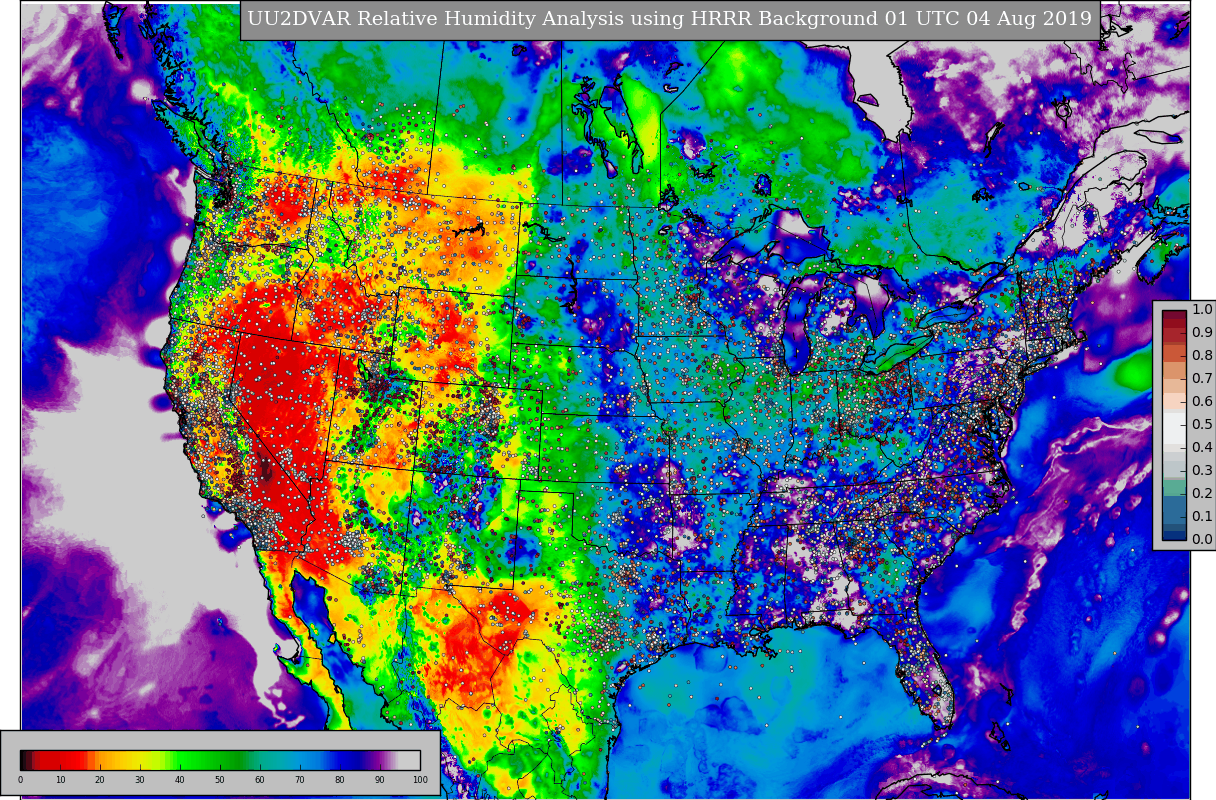
Task: Click the UU2DVAR Relative Humidity Analysis title
Action: pos(669,19)
